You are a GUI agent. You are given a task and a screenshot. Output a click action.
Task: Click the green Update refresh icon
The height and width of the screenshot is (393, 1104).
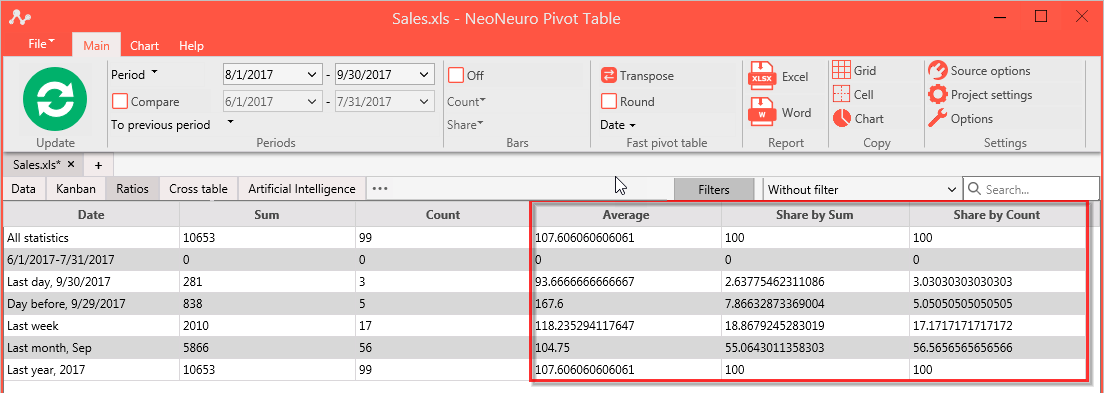pyautogui.click(x=55, y=99)
